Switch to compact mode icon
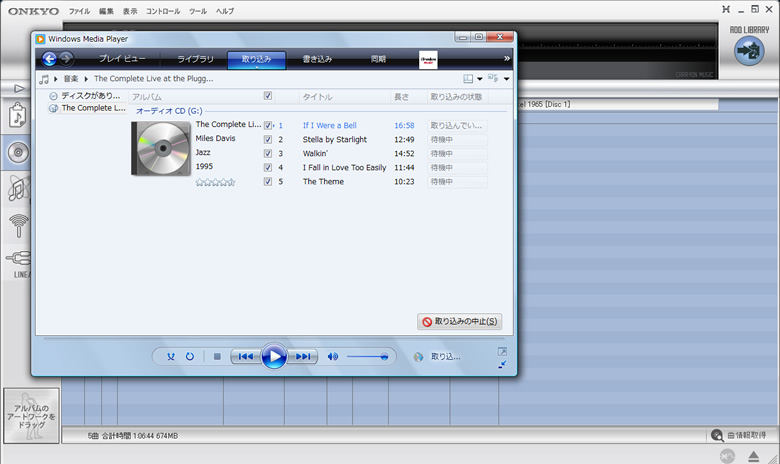Screen dimensions: 780x464 pyautogui.click(x=502, y=365)
